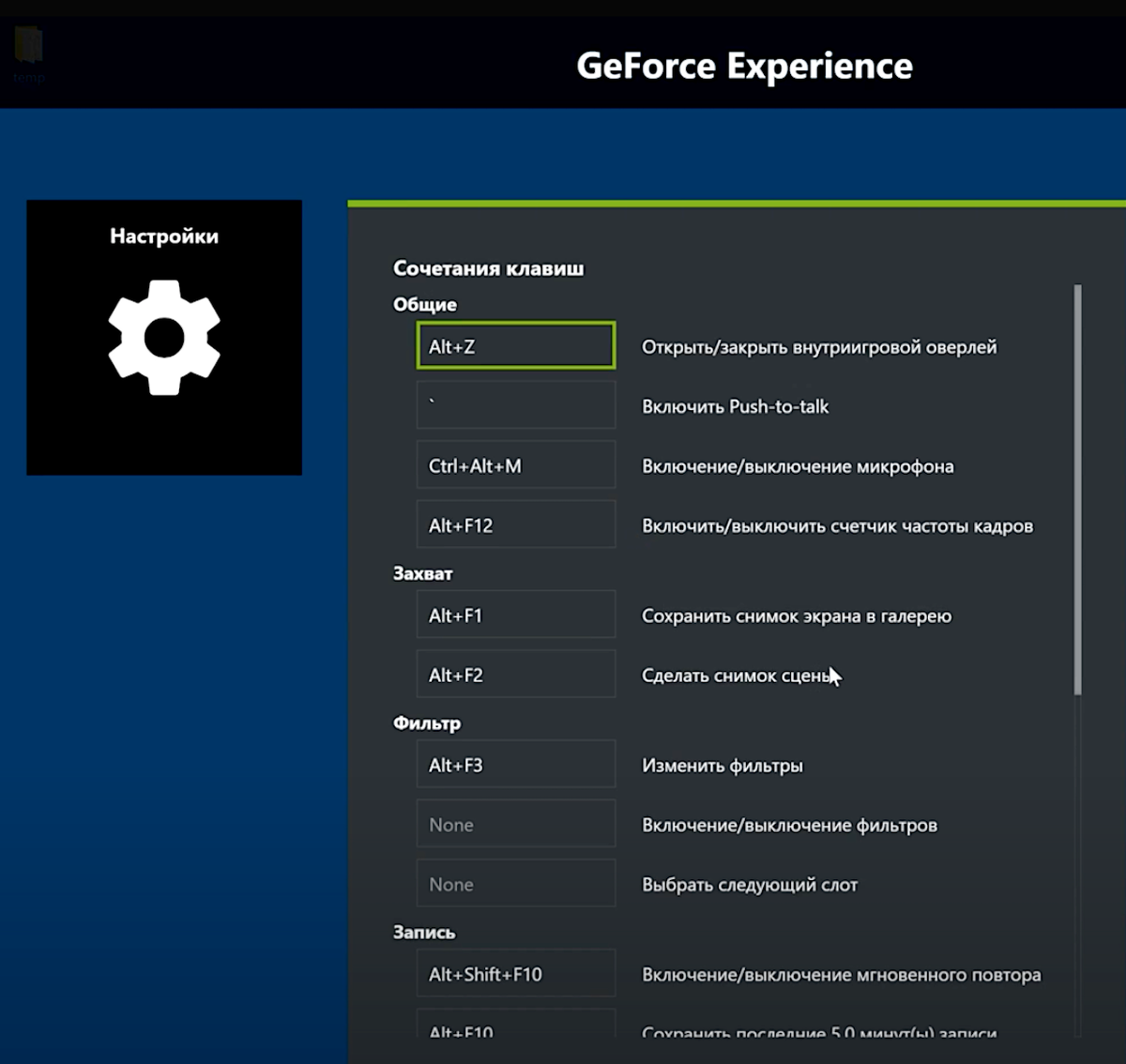Viewport: 1126px width, 1064px height.
Task: Set shortcut for Включение/выключение фильтров None field
Action: click(x=516, y=824)
